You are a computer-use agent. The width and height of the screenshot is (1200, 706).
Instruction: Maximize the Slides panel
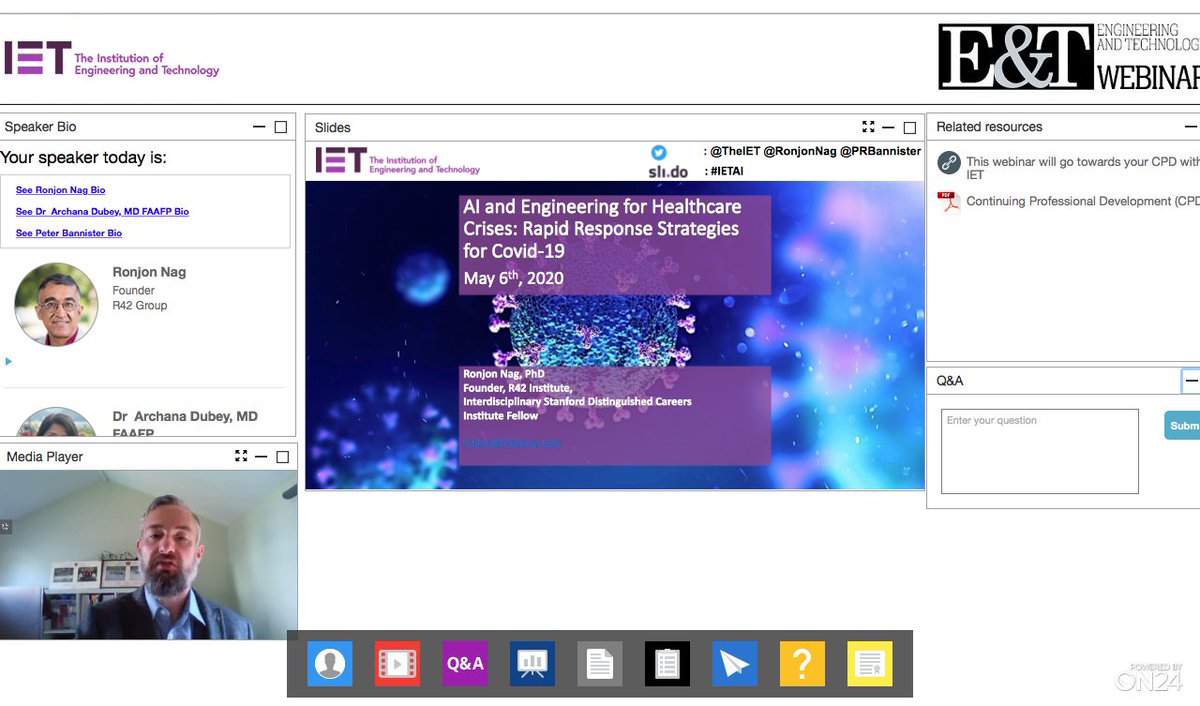tap(910, 128)
